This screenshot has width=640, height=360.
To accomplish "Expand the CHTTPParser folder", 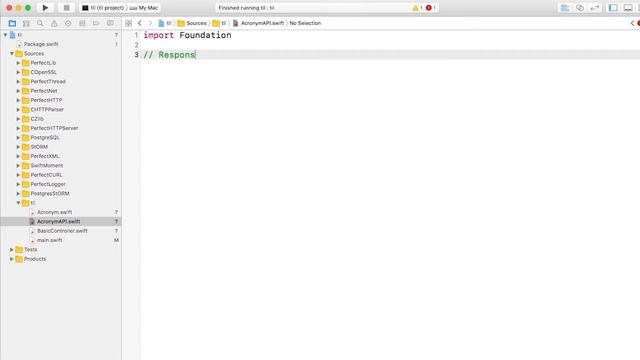I will [x=18, y=109].
